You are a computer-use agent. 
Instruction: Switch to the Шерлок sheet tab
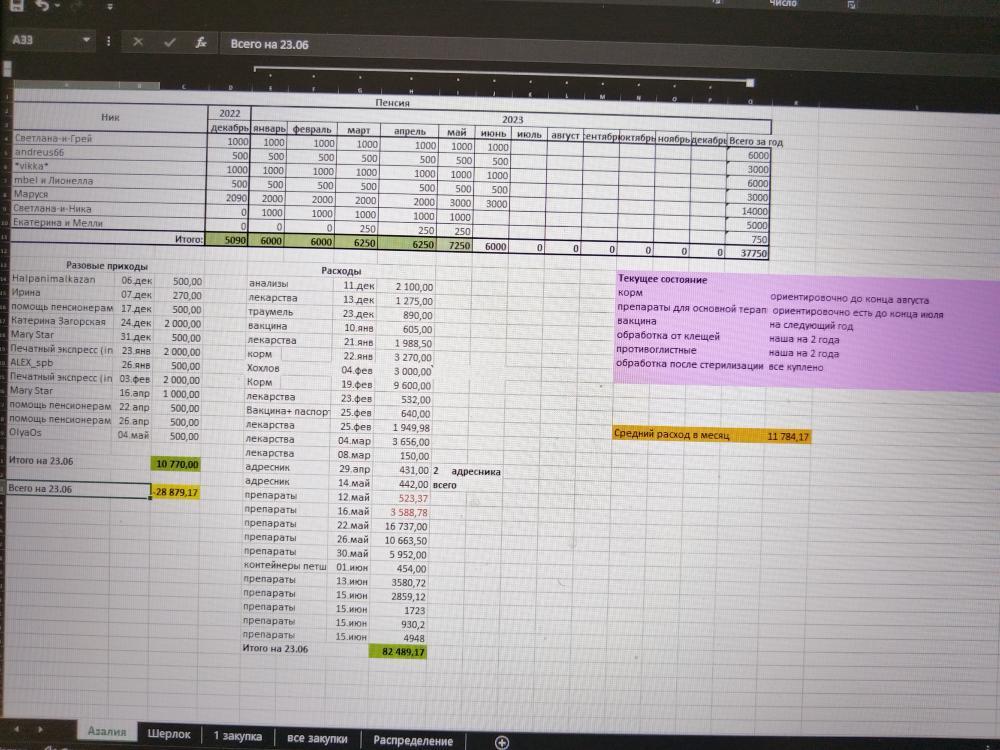coord(169,734)
